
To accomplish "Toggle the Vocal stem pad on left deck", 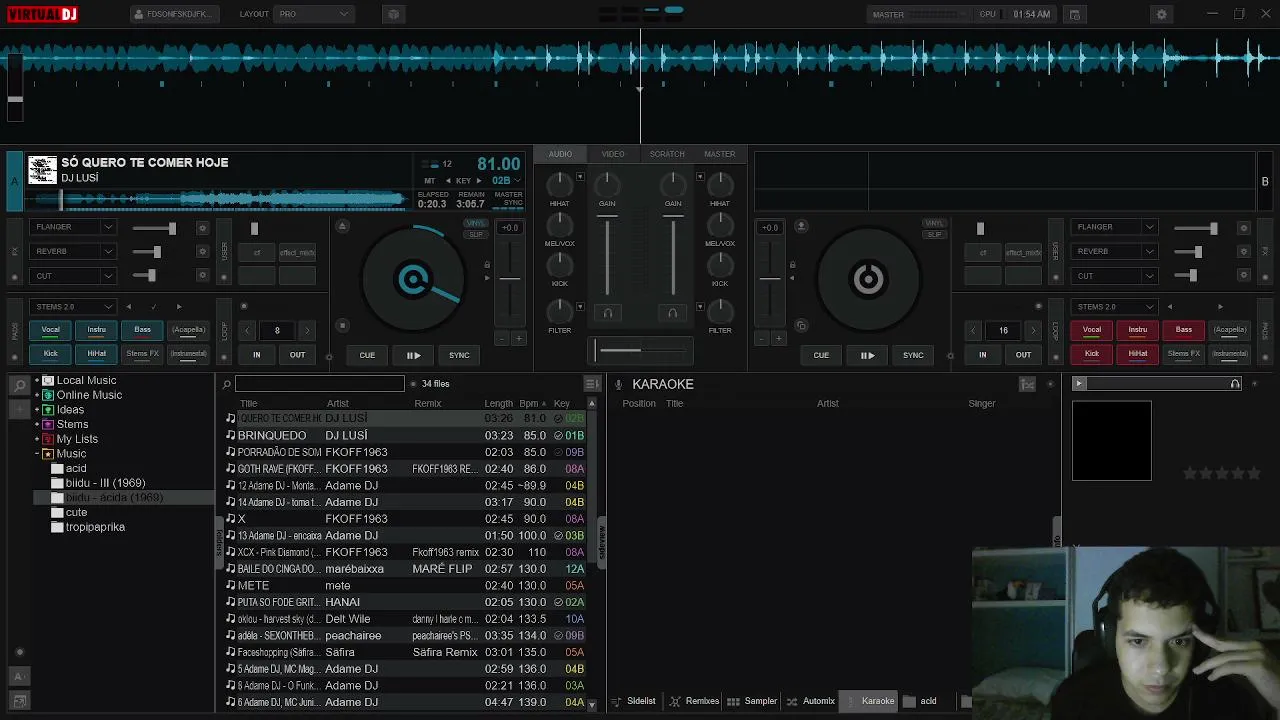I will click(51, 330).
